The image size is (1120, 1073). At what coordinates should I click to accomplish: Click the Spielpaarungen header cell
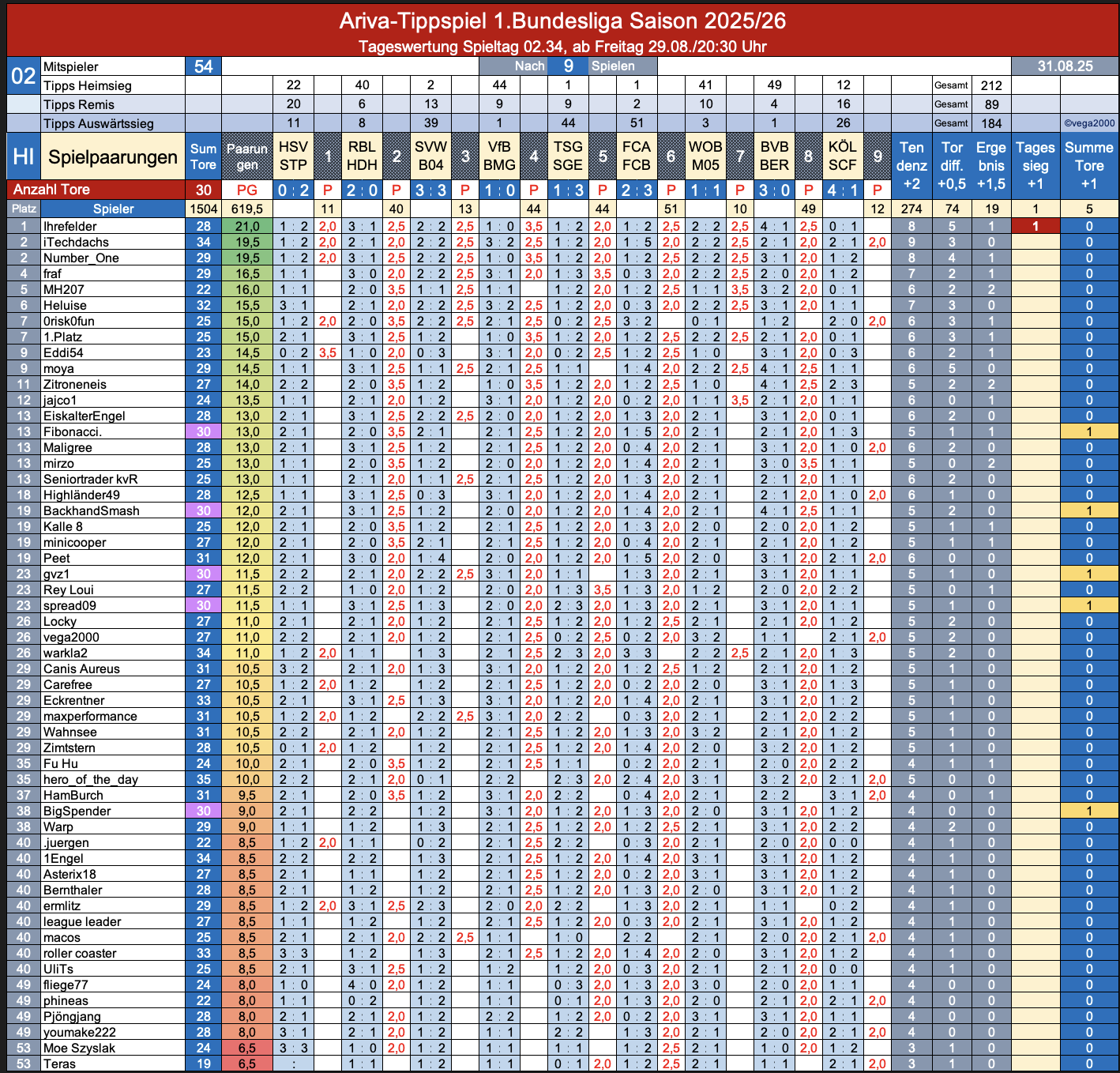pyautogui.click(x=113, y=156)
